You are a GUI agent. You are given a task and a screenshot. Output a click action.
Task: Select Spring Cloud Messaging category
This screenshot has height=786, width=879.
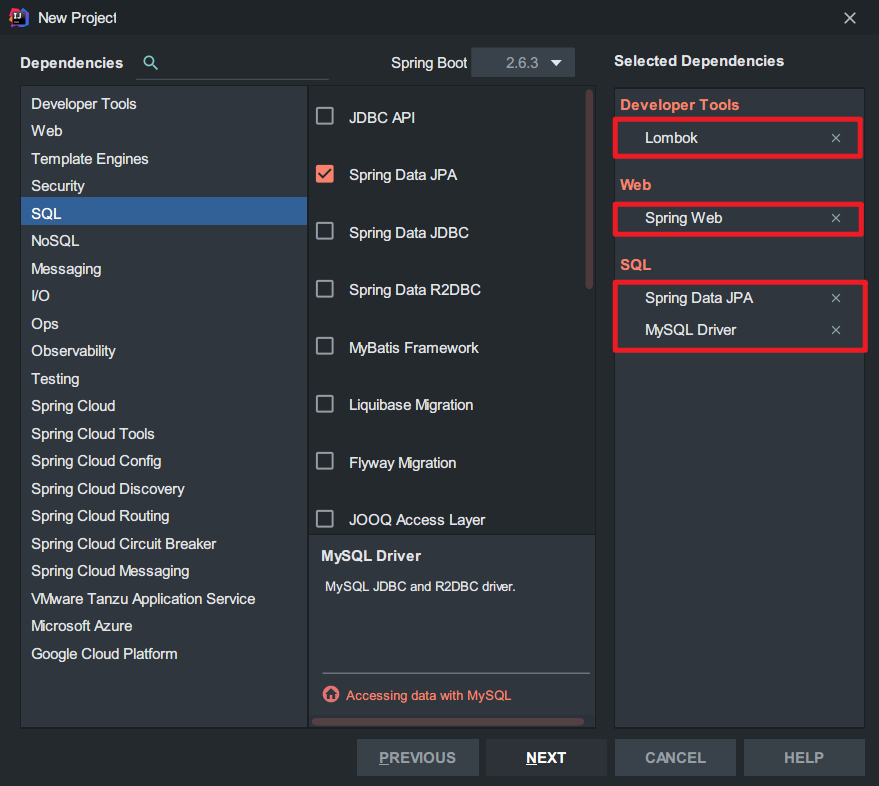[x=164, y=571]
